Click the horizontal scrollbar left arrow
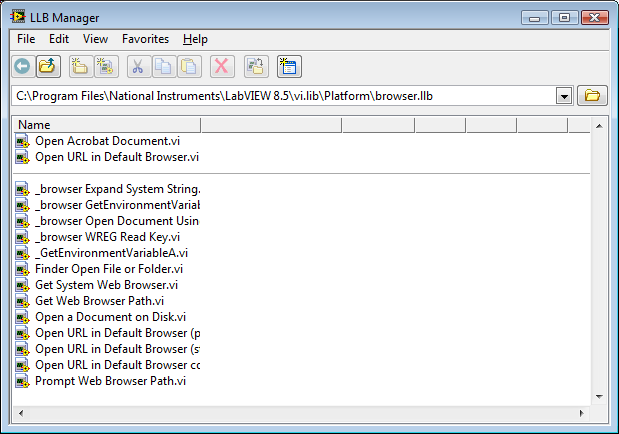 pos(21,413)
